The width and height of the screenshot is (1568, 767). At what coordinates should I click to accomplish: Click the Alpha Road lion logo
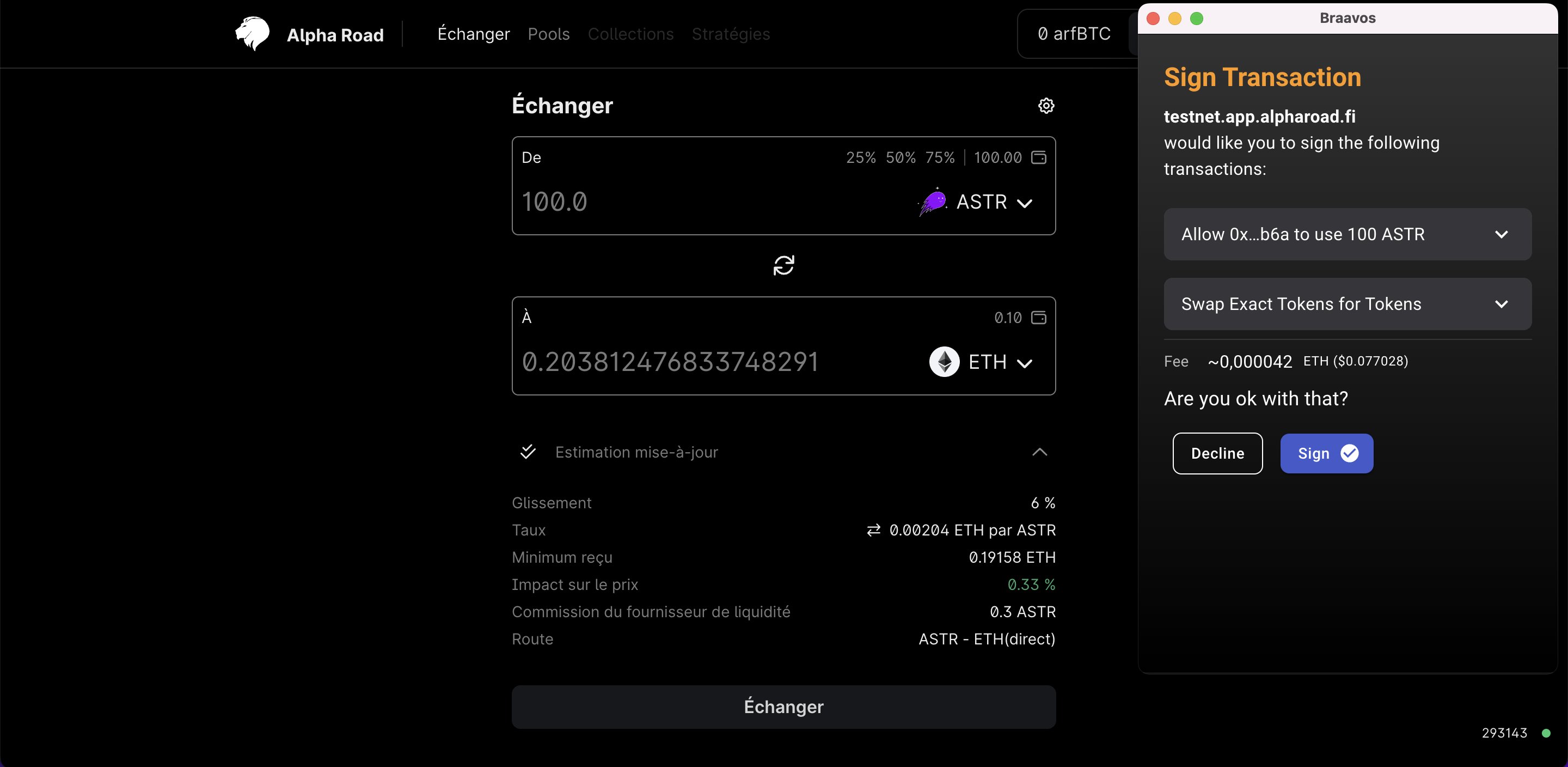(x=252, y=34)
